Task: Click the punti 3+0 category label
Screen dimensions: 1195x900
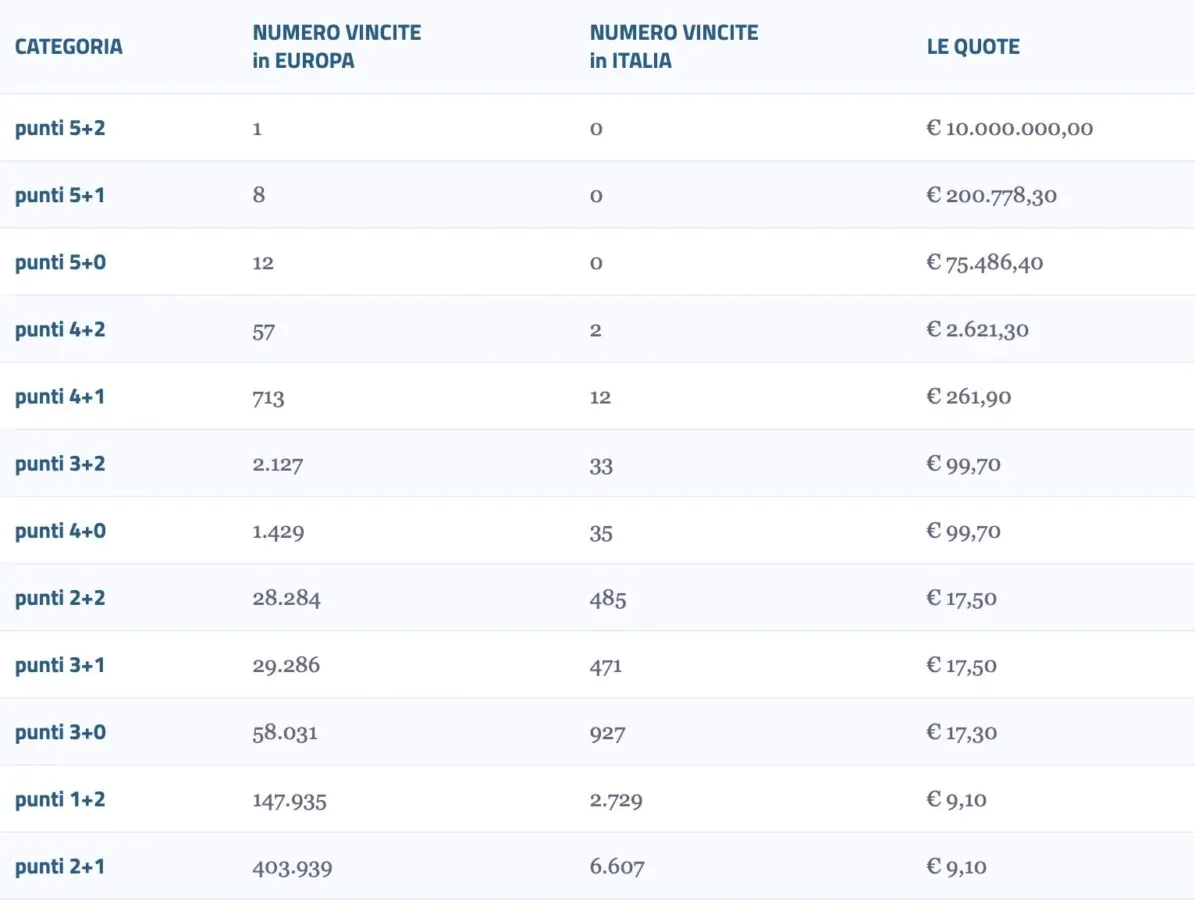Action: point(60,732)
